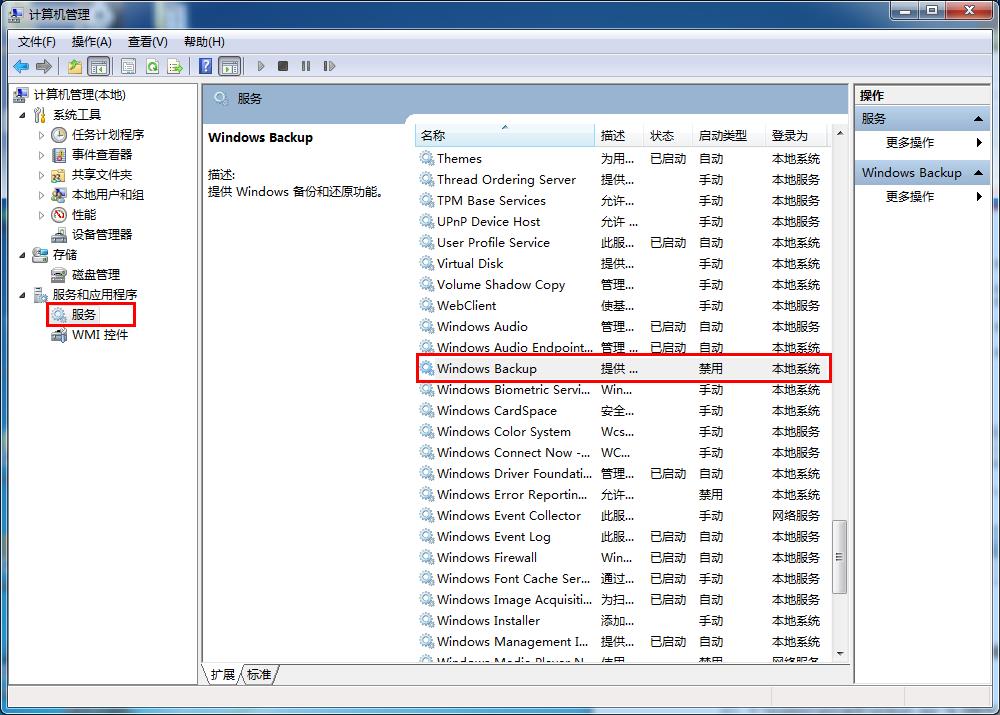Collapse the Windows Backup actions section
Viewport: 1000px width, 715px height.
click(978, 173)
